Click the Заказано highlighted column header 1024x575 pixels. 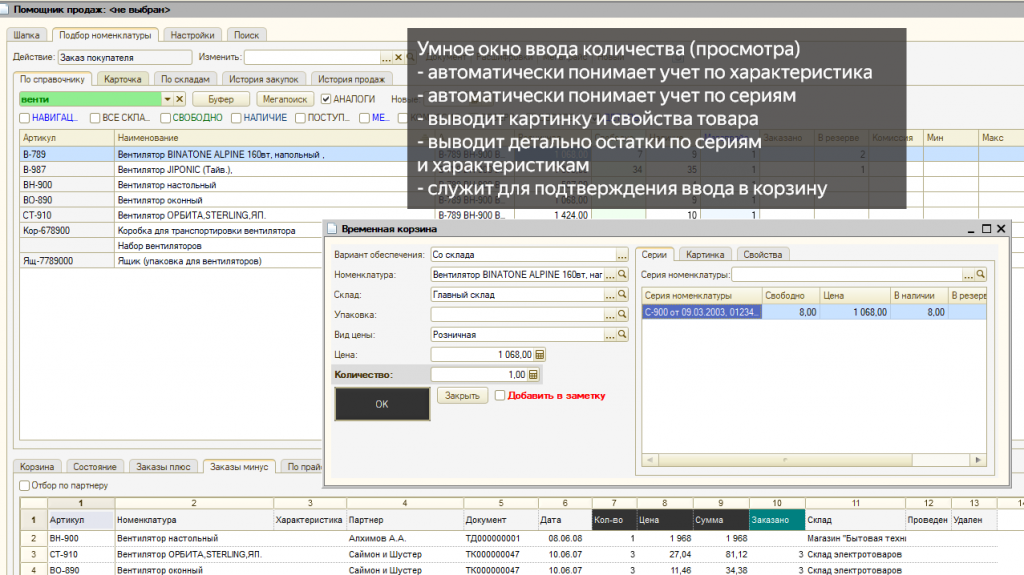click(x=777, y=520)
